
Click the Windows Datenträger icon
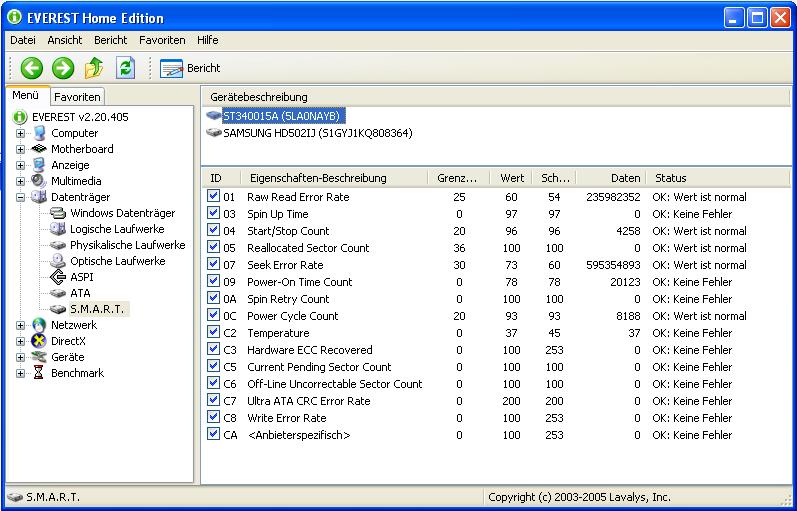tap(58, 213)
